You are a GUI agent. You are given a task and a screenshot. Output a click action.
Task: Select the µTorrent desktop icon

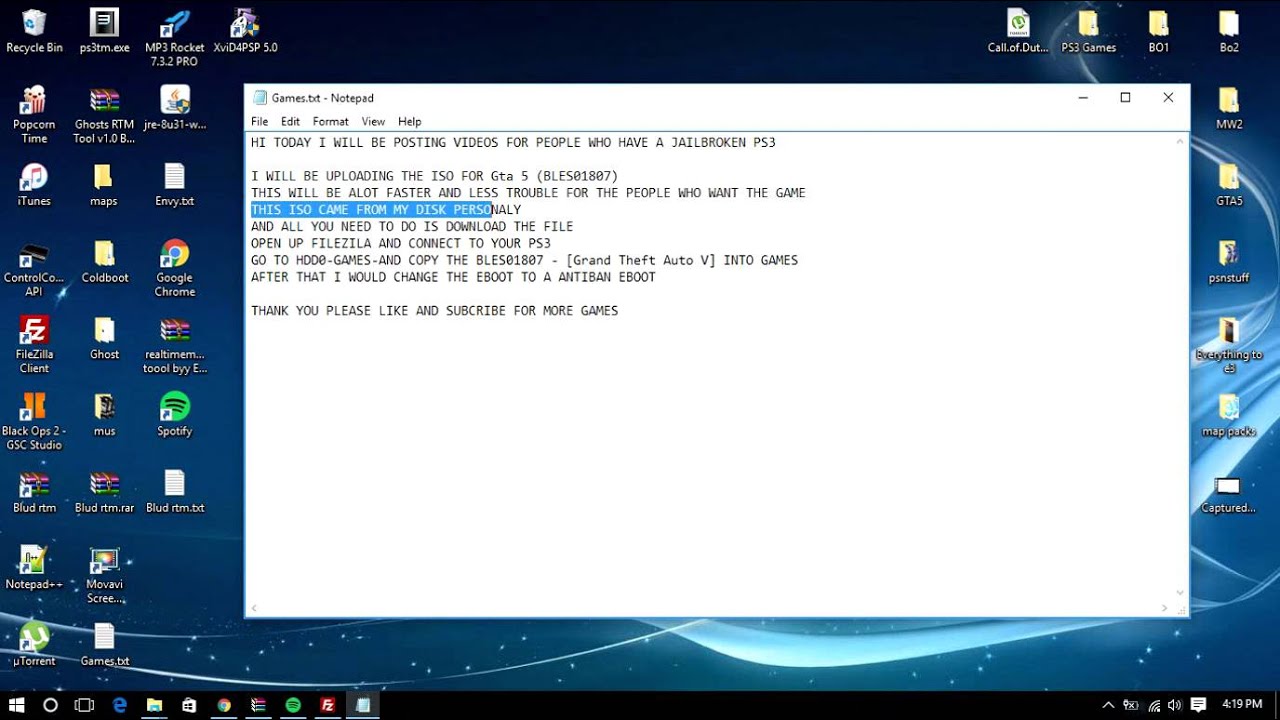(x=34, y=644)
